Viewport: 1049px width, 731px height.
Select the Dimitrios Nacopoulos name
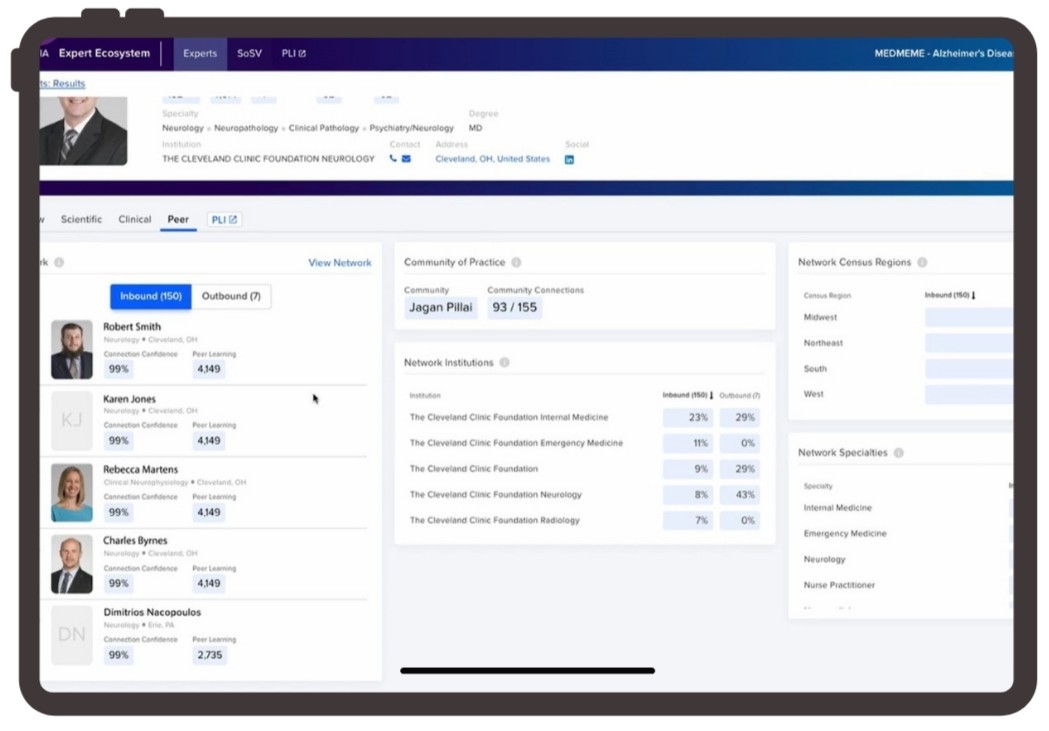click(152, 612)
